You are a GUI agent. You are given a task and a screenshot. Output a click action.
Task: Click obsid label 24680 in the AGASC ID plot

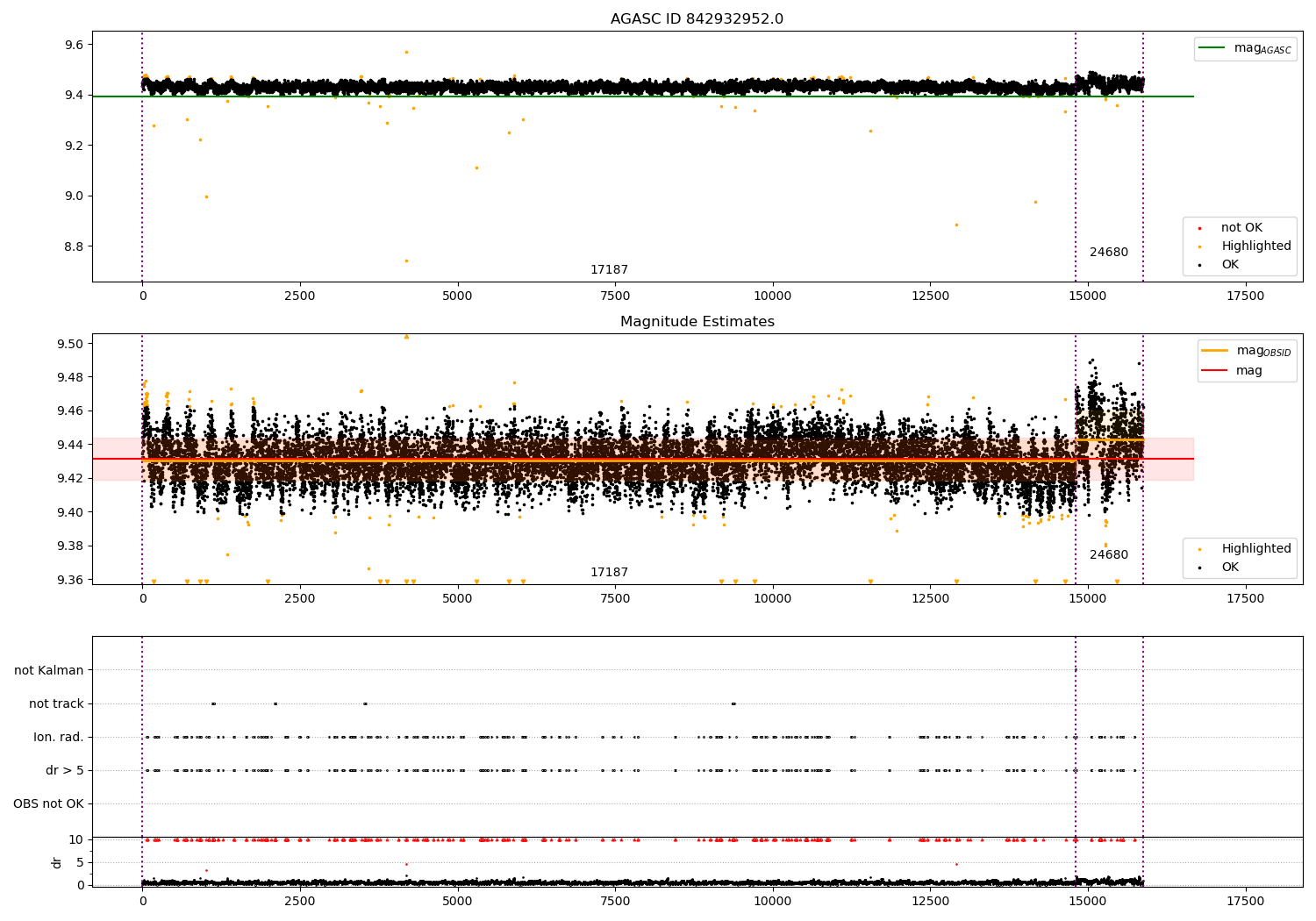tap(1109, 253)
